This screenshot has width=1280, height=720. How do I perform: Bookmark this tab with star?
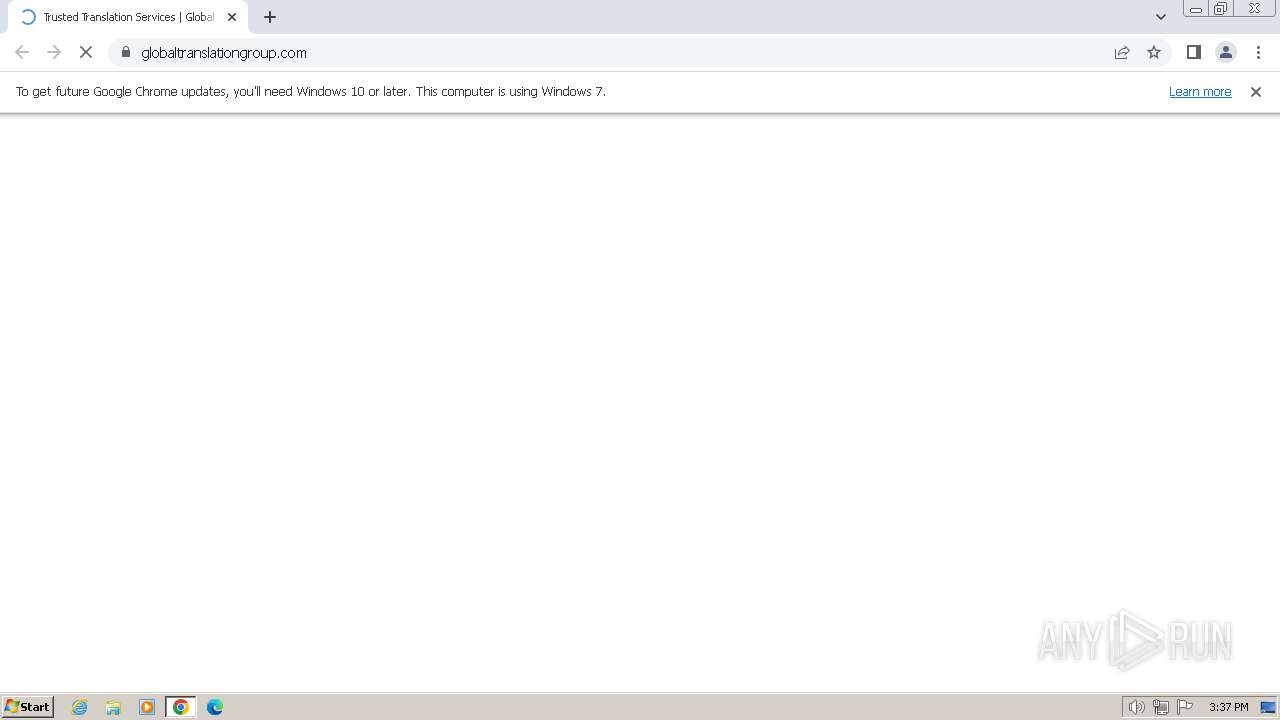[1154, 52]
